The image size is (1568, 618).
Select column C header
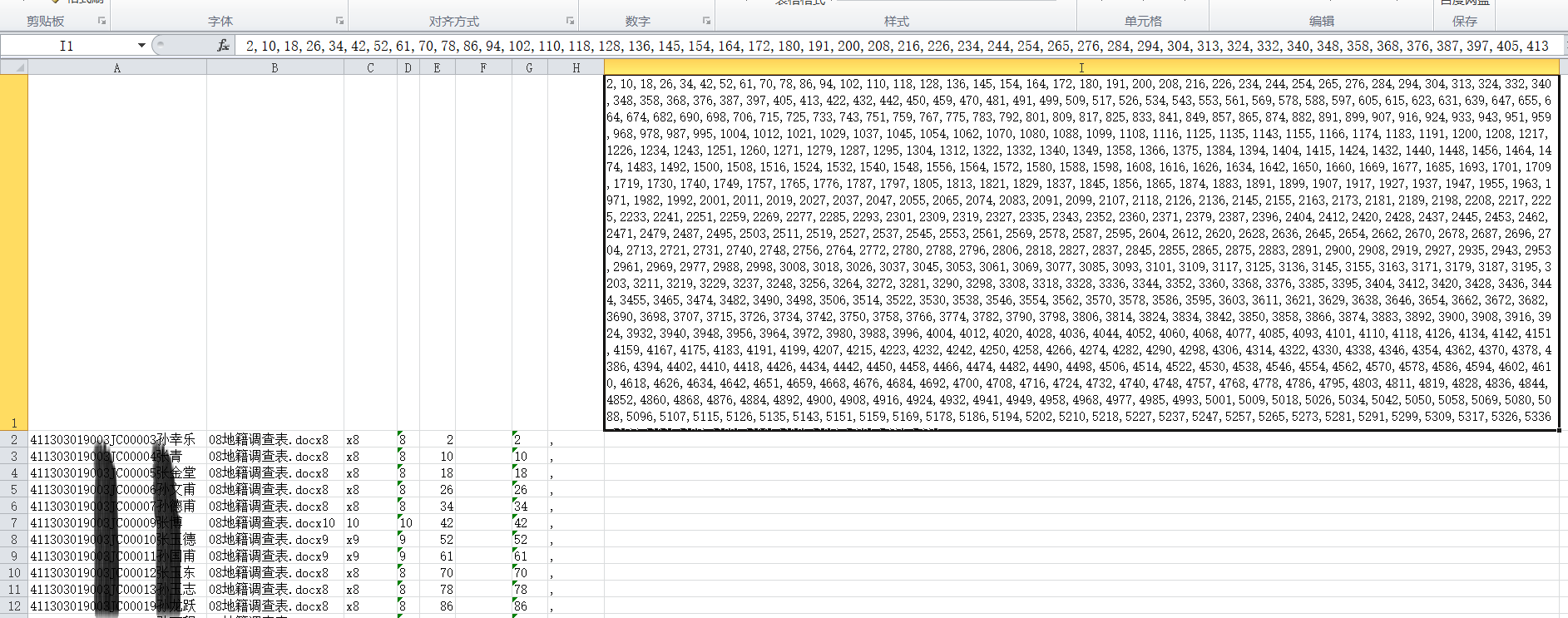[x=370, y=67]
